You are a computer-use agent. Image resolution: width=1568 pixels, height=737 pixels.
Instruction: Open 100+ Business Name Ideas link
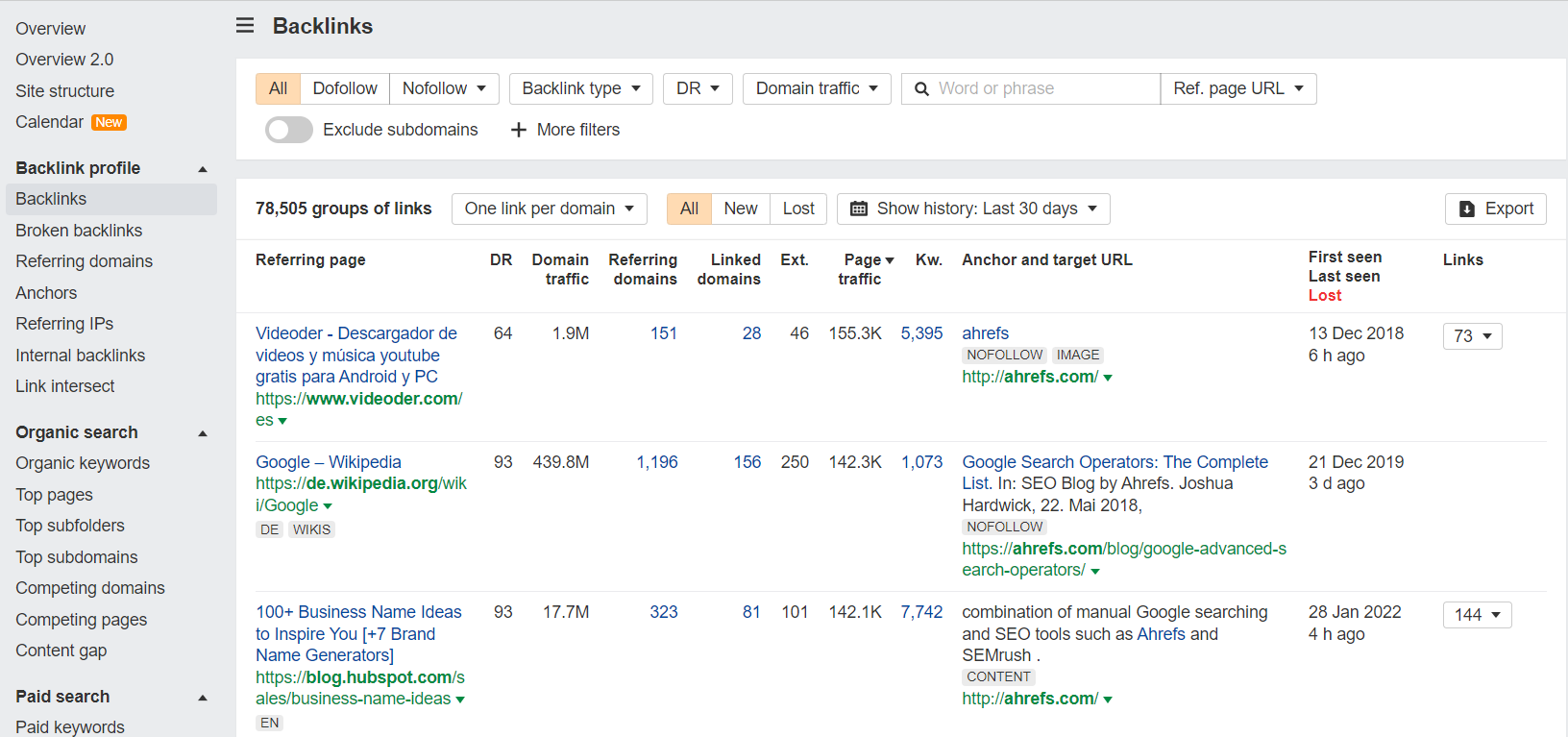[x=358, y=633]
